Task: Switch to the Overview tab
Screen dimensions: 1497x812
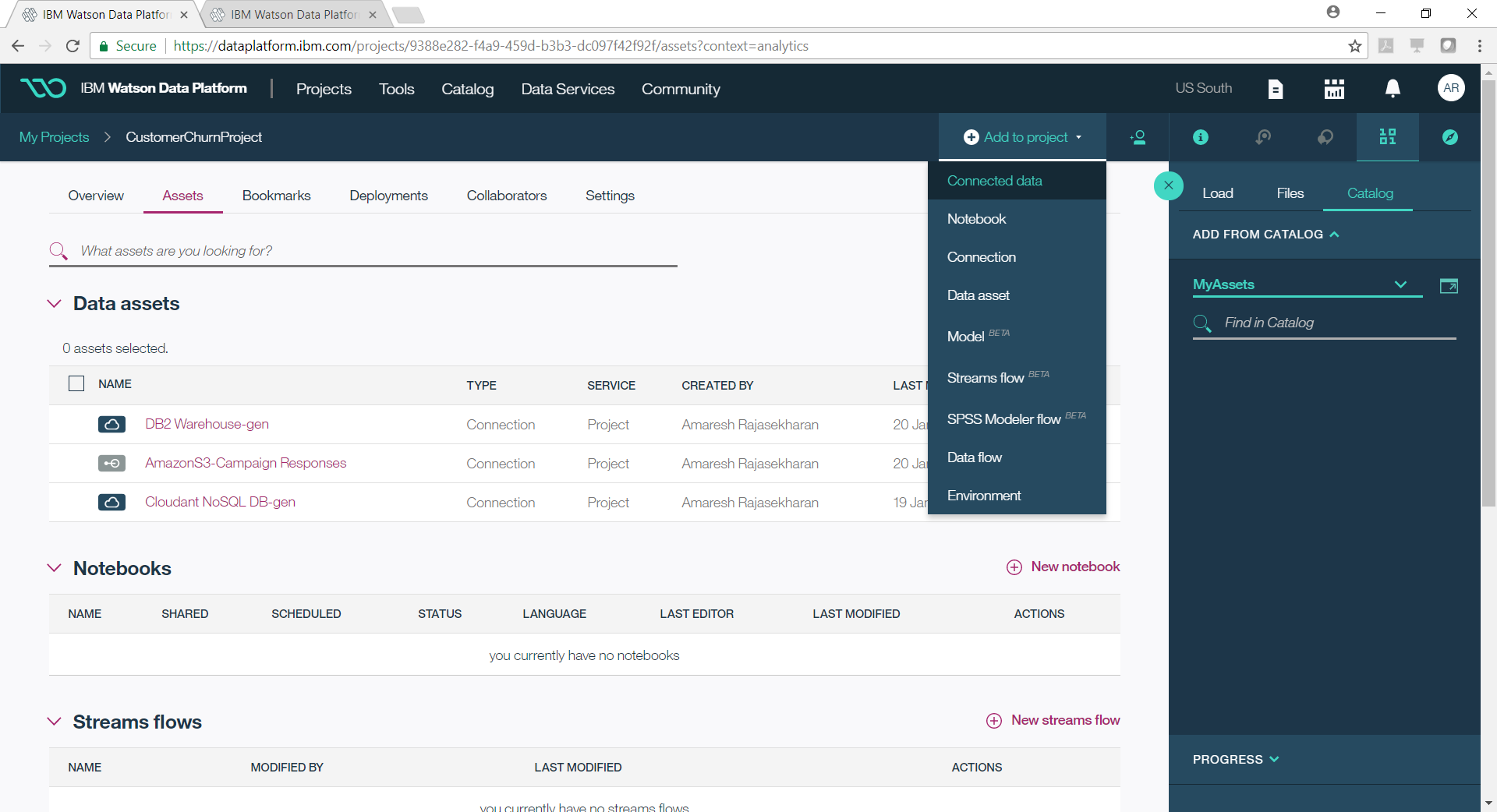Action: click(x=96, y=196)
